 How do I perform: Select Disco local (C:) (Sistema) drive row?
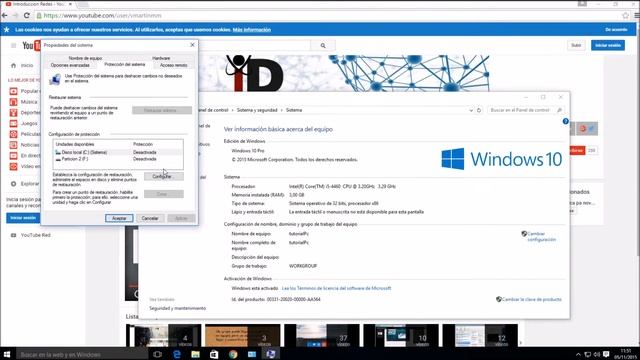click(118, 152)
